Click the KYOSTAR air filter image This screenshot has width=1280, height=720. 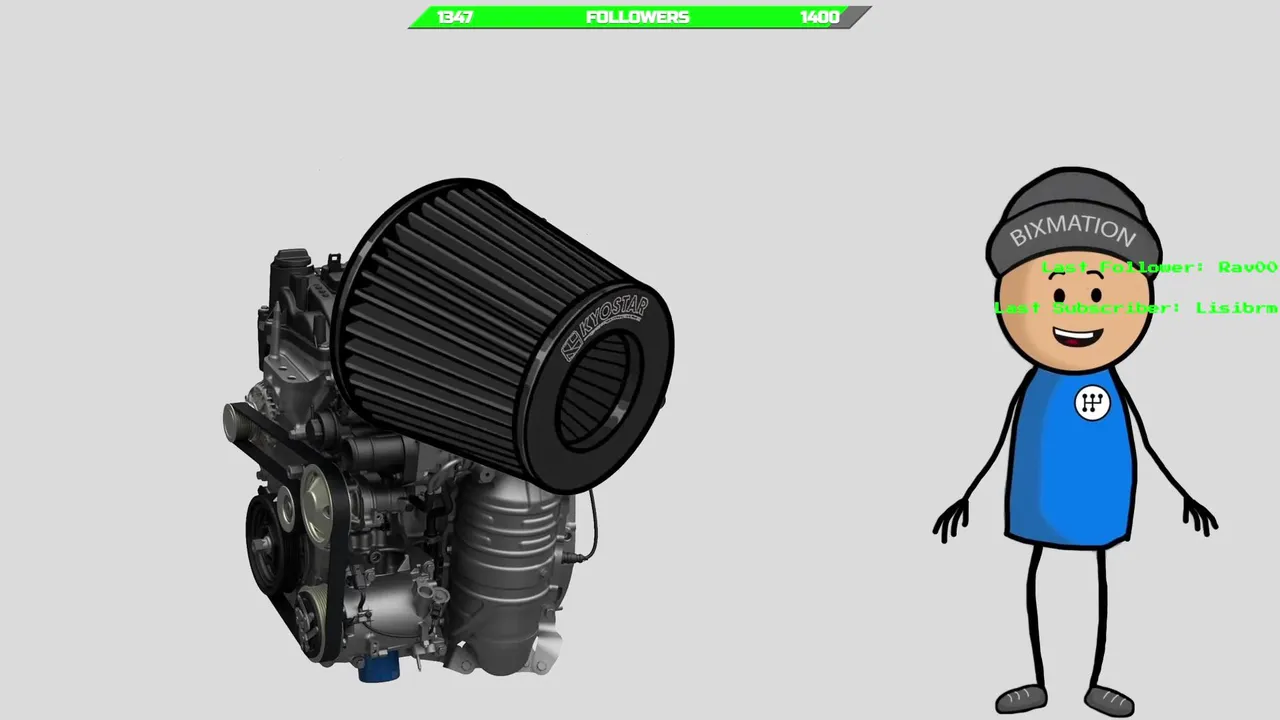coord(503,335)
